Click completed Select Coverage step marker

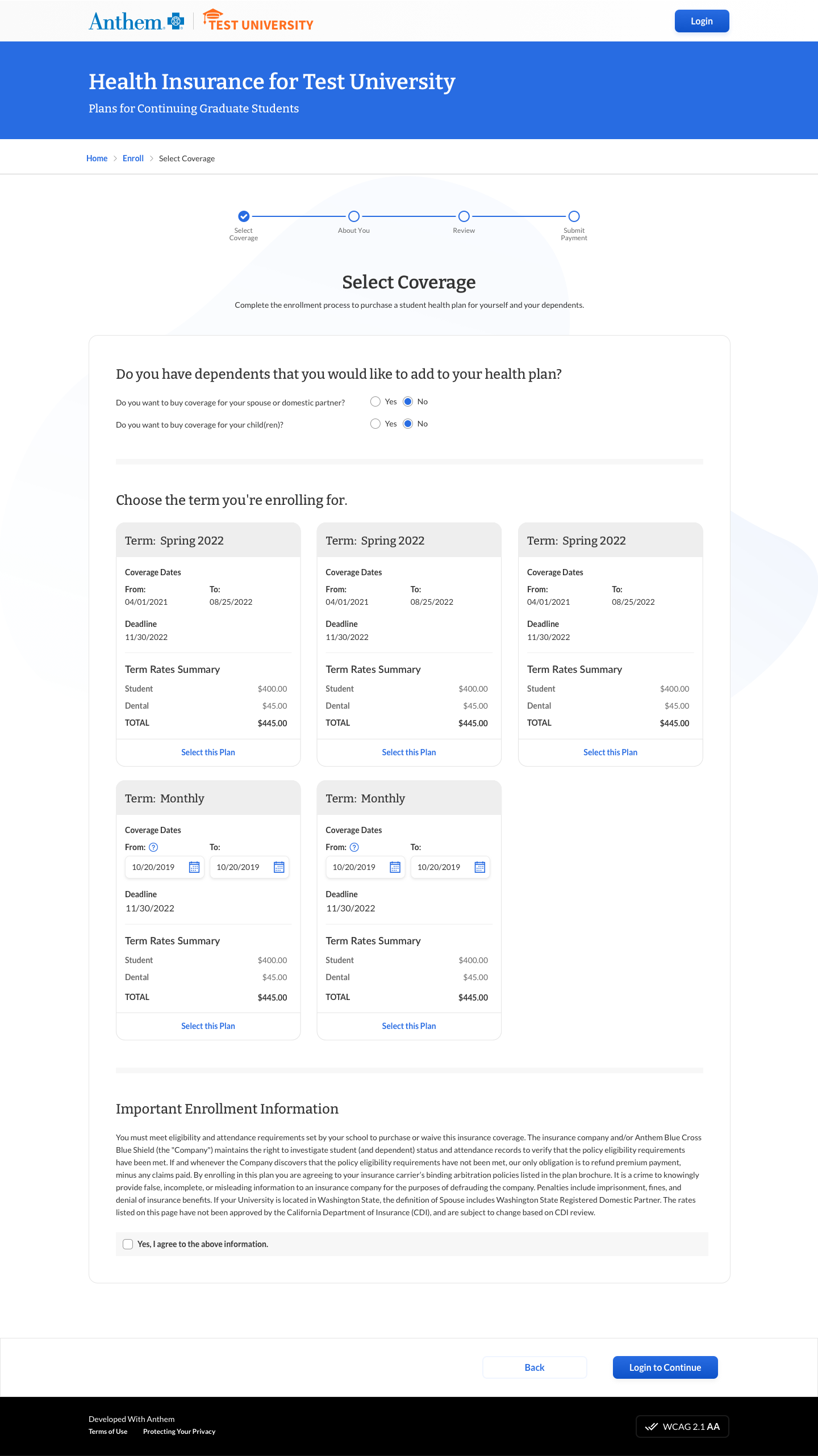pos(244,216)
